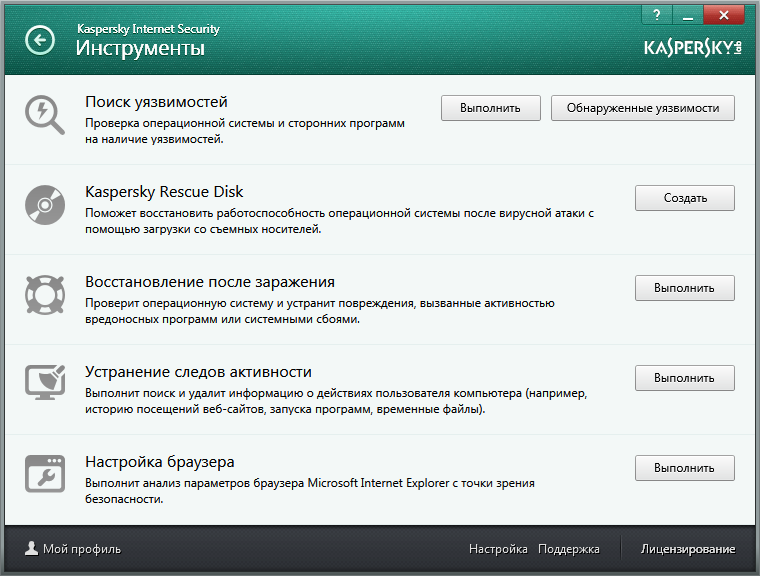
Task: Select the Устранение следов активности heading
Action: (x=198, y=372)
